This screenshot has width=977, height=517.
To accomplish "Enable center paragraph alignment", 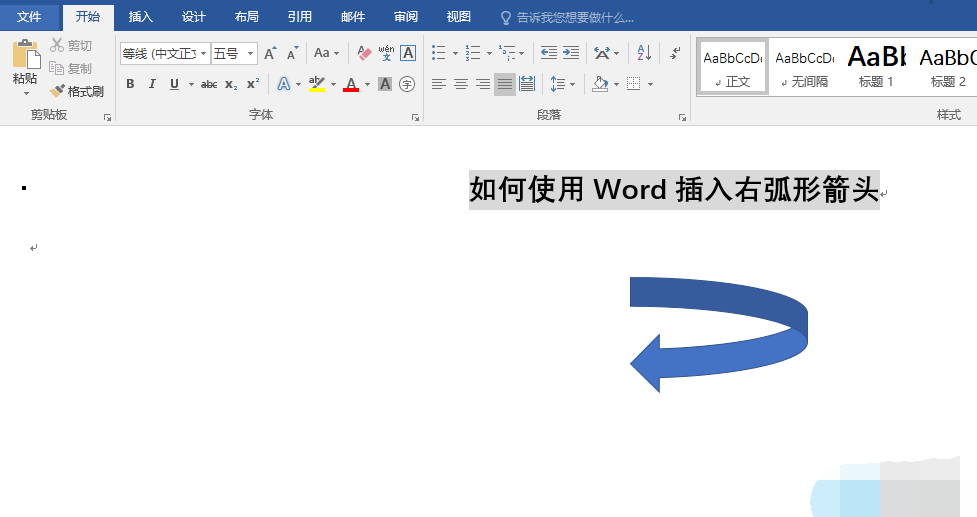I will pos(461,84).
